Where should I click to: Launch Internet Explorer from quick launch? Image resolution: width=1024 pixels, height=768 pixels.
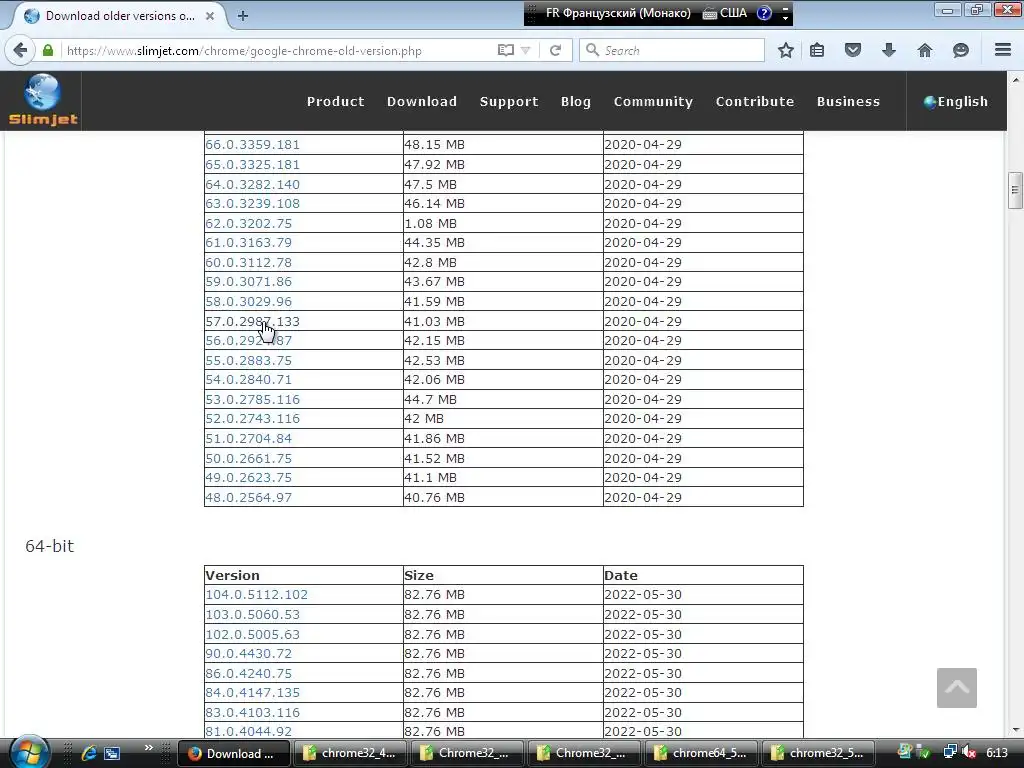[88, 753]
